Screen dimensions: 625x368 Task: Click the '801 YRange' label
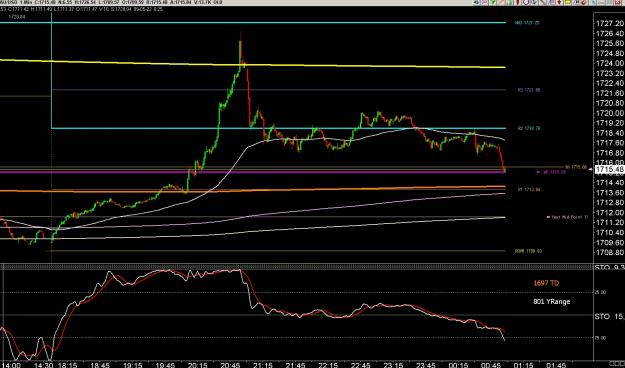pos(551,301)
